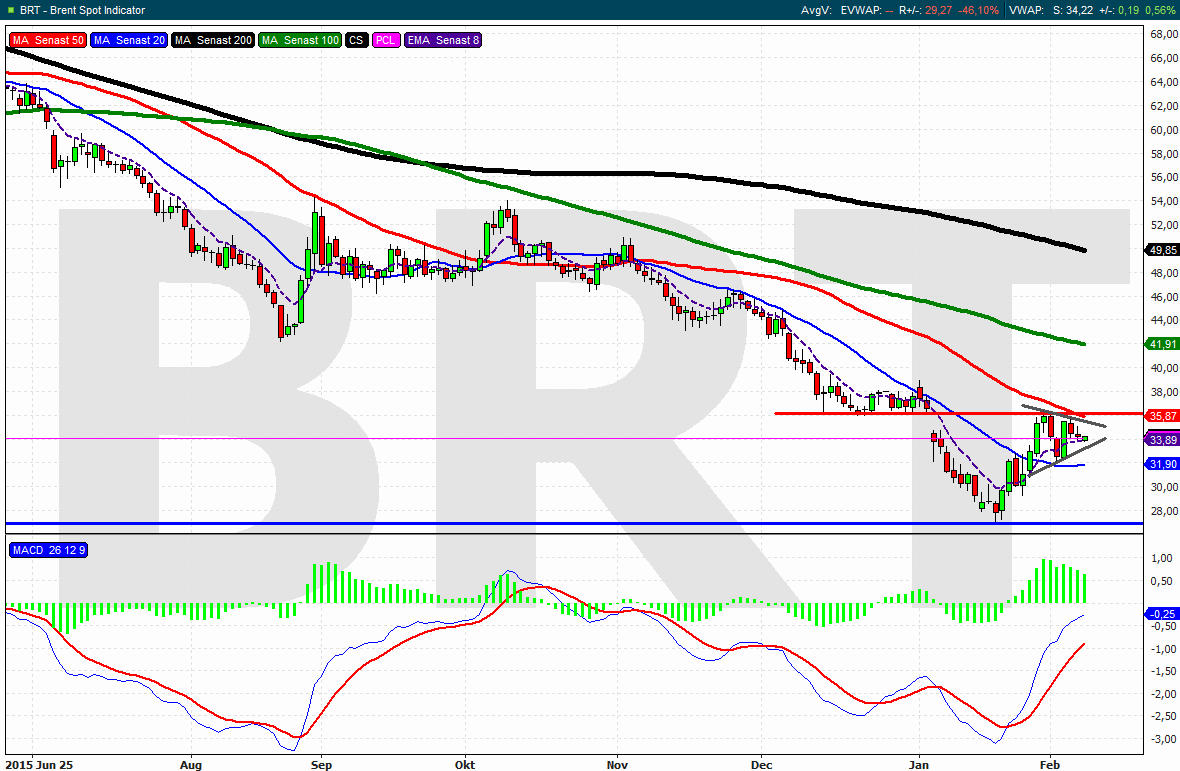Click the 41,91 green price tag
The height and width of the screenshot is (771, 1180).
pos(1163,344)
